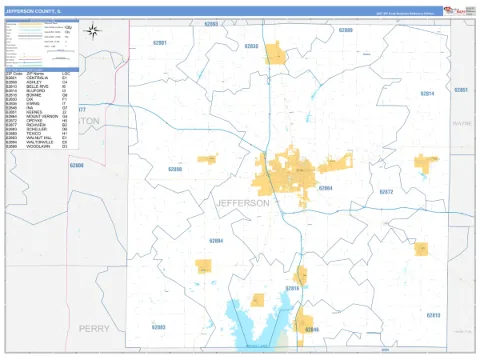Click the compass rose north indicator
Image resolution: width=480 pixels, height=360 pixels.
coord(93,31)
